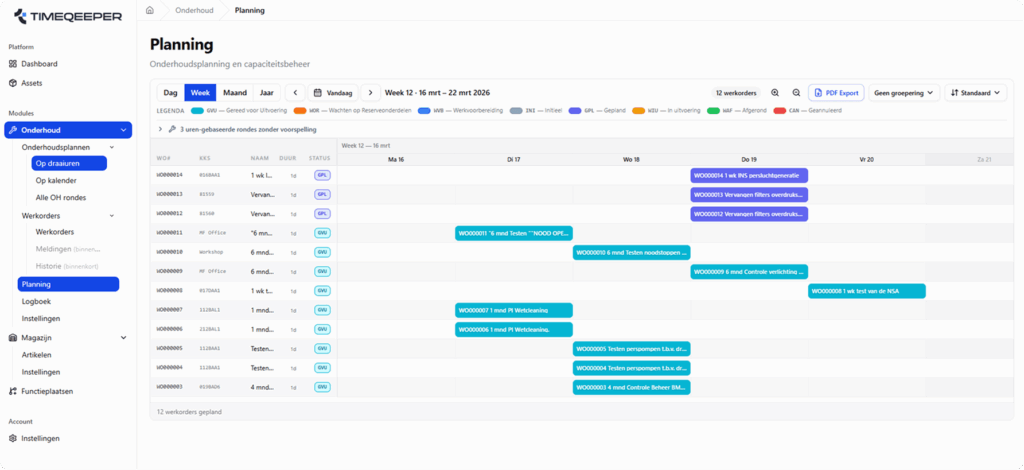The height and width of the screenshot is (470, 1024).
Task: Click the PDF Export button
Action: 835,93
